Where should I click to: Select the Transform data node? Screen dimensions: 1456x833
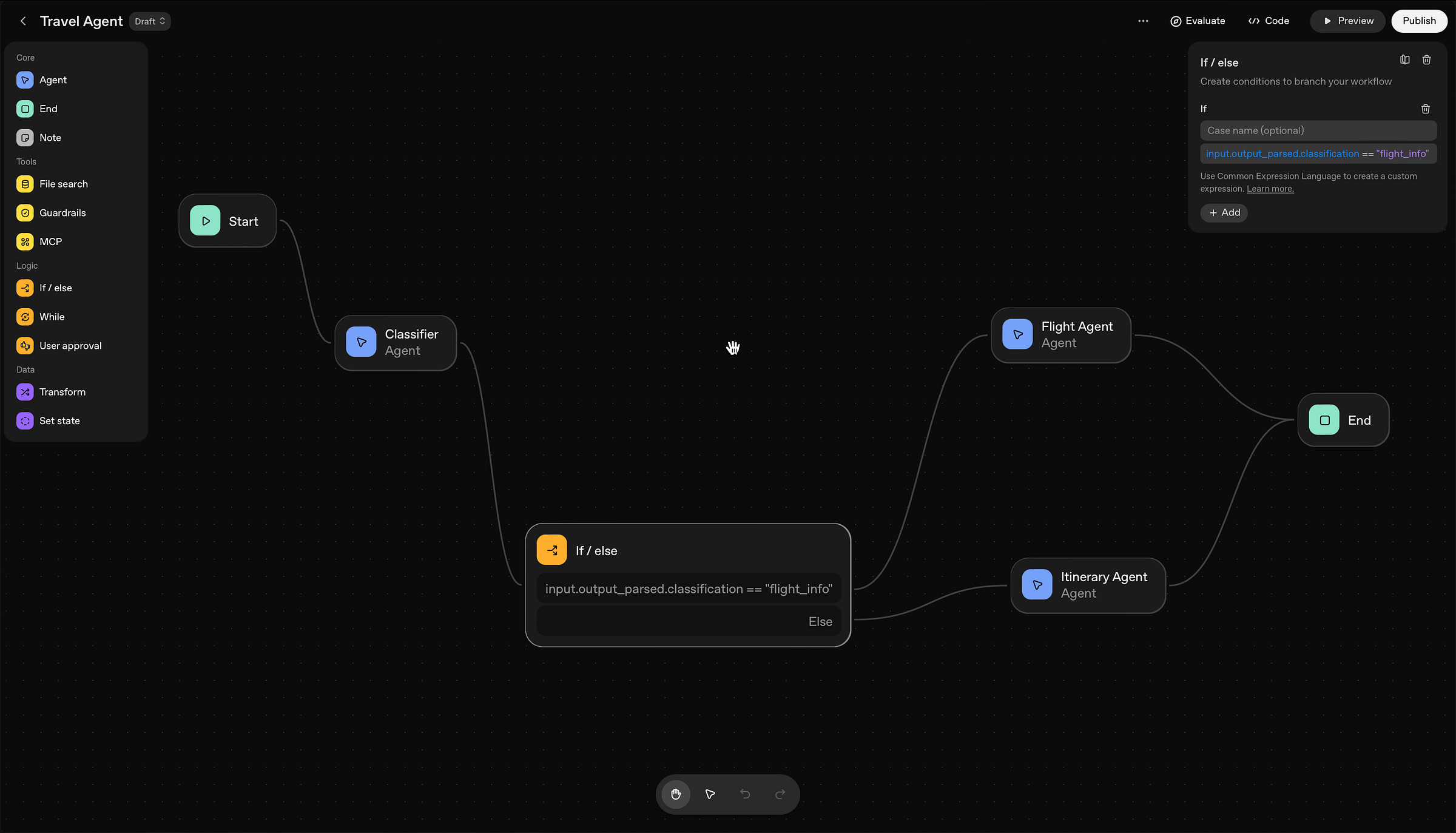point(62,392)
